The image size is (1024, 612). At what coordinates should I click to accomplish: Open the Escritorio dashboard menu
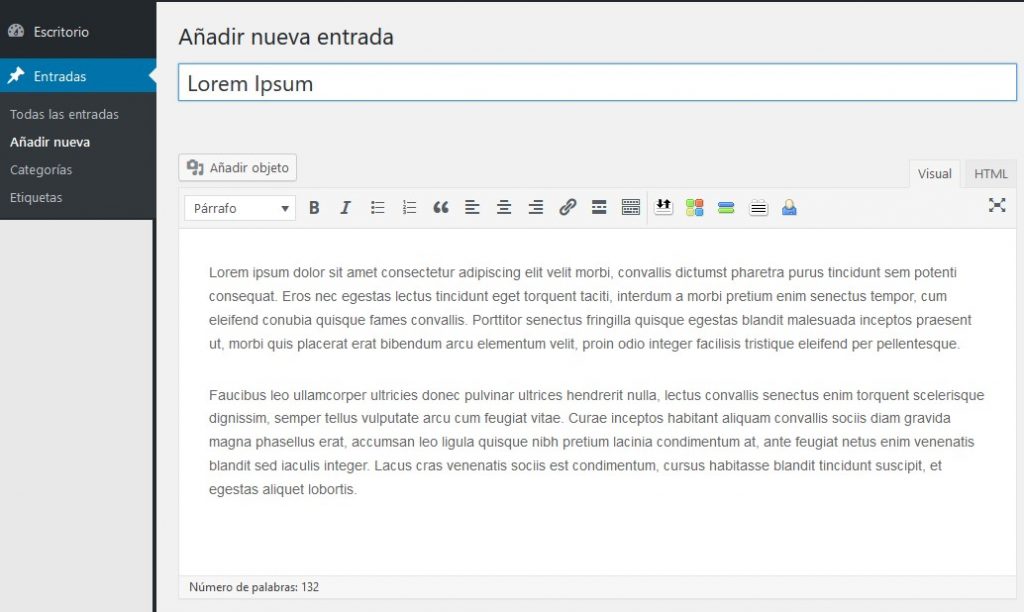pos(61,32)
